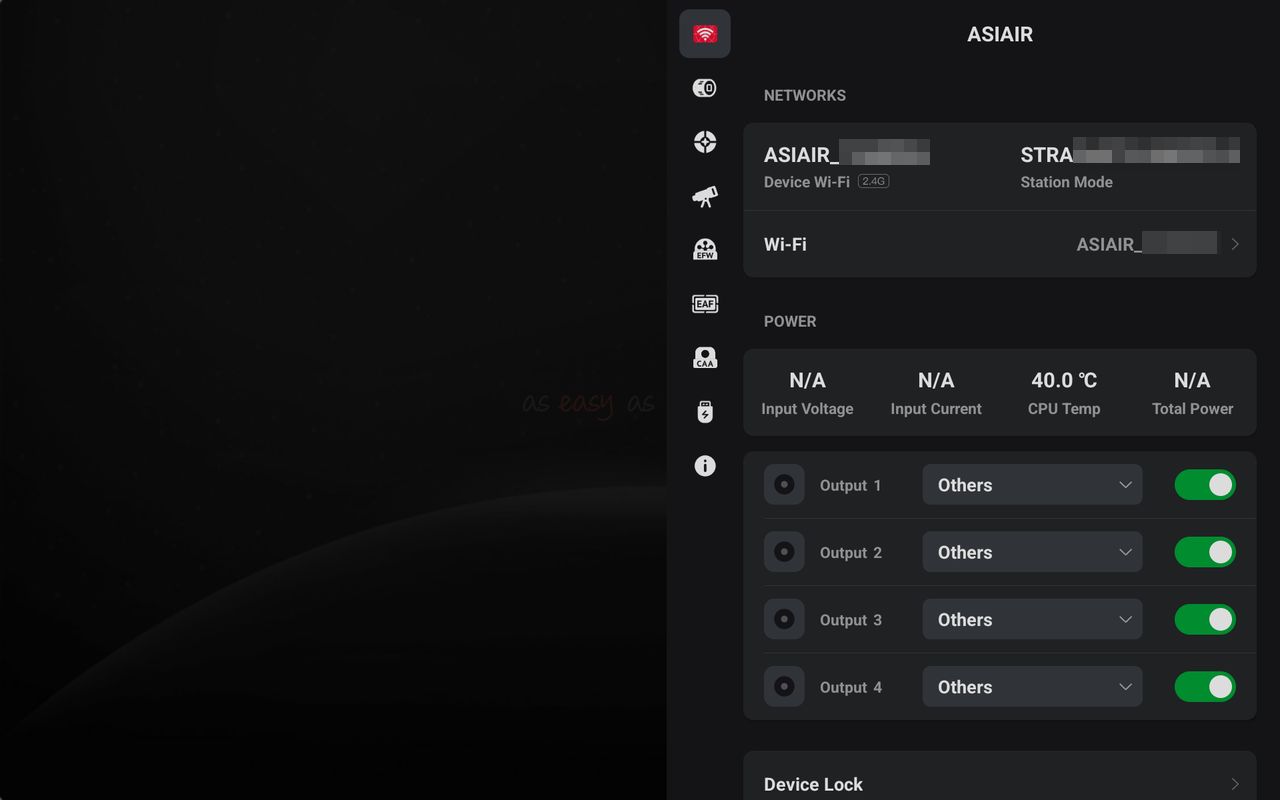Click the Output 2 port icon
The width and height of the screenshot is (1280, 800).
784,552
